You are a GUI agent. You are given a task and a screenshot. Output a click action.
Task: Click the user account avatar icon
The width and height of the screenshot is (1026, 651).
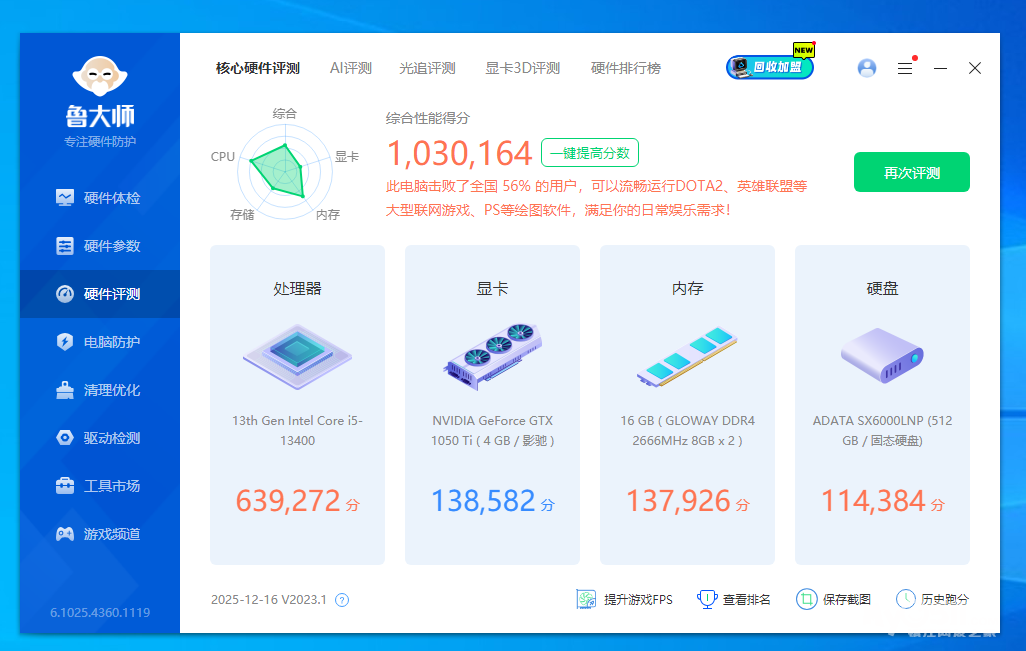tap(867, 68)
